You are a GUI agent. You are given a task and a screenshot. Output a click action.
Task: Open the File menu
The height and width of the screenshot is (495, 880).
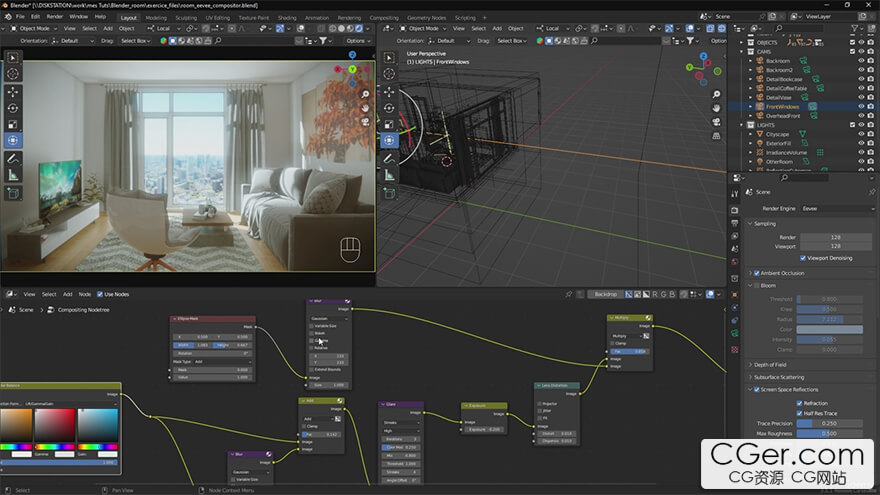(20, 17)
